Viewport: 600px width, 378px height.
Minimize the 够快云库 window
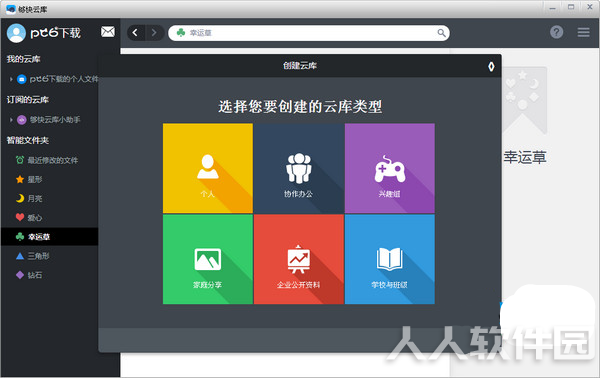click(x=552, y=7)
